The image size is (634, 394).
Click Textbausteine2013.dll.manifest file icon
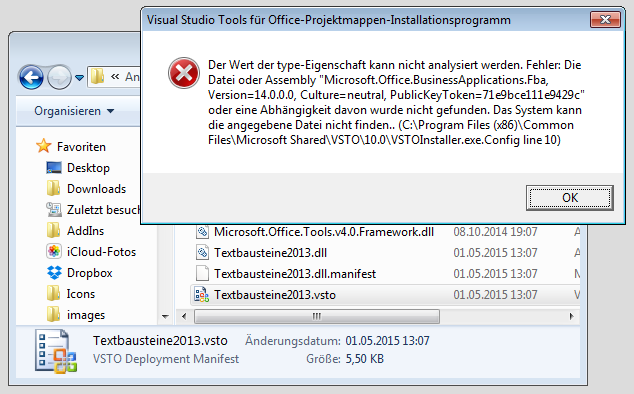(x=202, y=273)
